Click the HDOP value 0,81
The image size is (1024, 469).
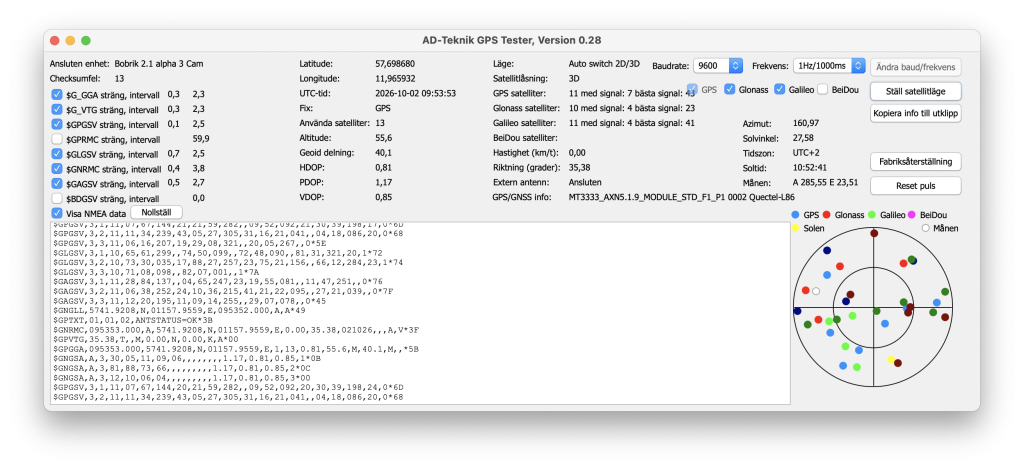(x=384, y=167)
